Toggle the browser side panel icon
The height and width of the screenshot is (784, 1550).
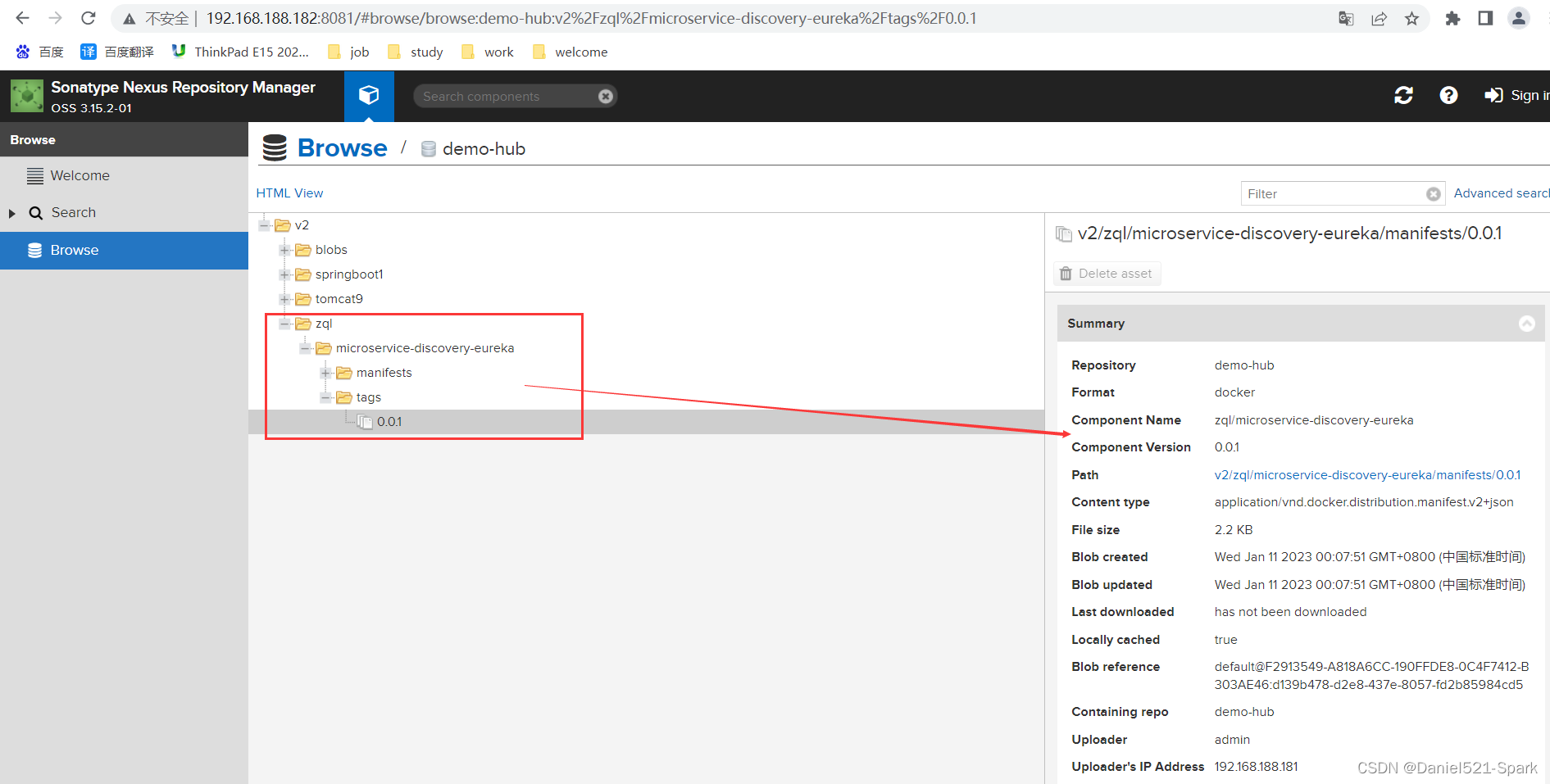tap(1485, 18)
